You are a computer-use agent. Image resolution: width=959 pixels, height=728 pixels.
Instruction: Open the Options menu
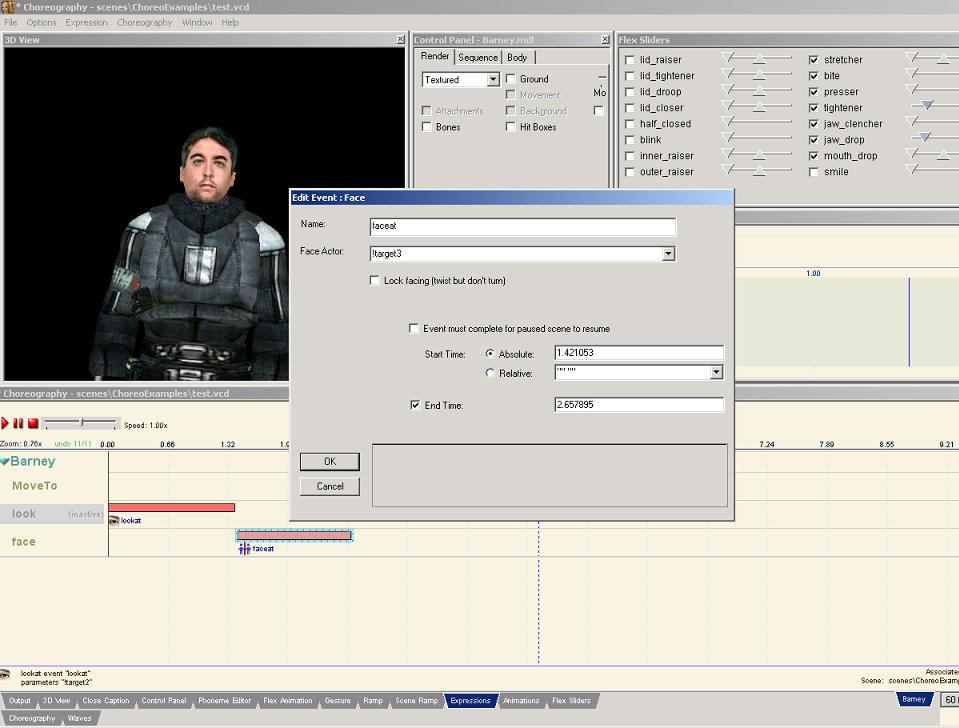pos(41,23)
